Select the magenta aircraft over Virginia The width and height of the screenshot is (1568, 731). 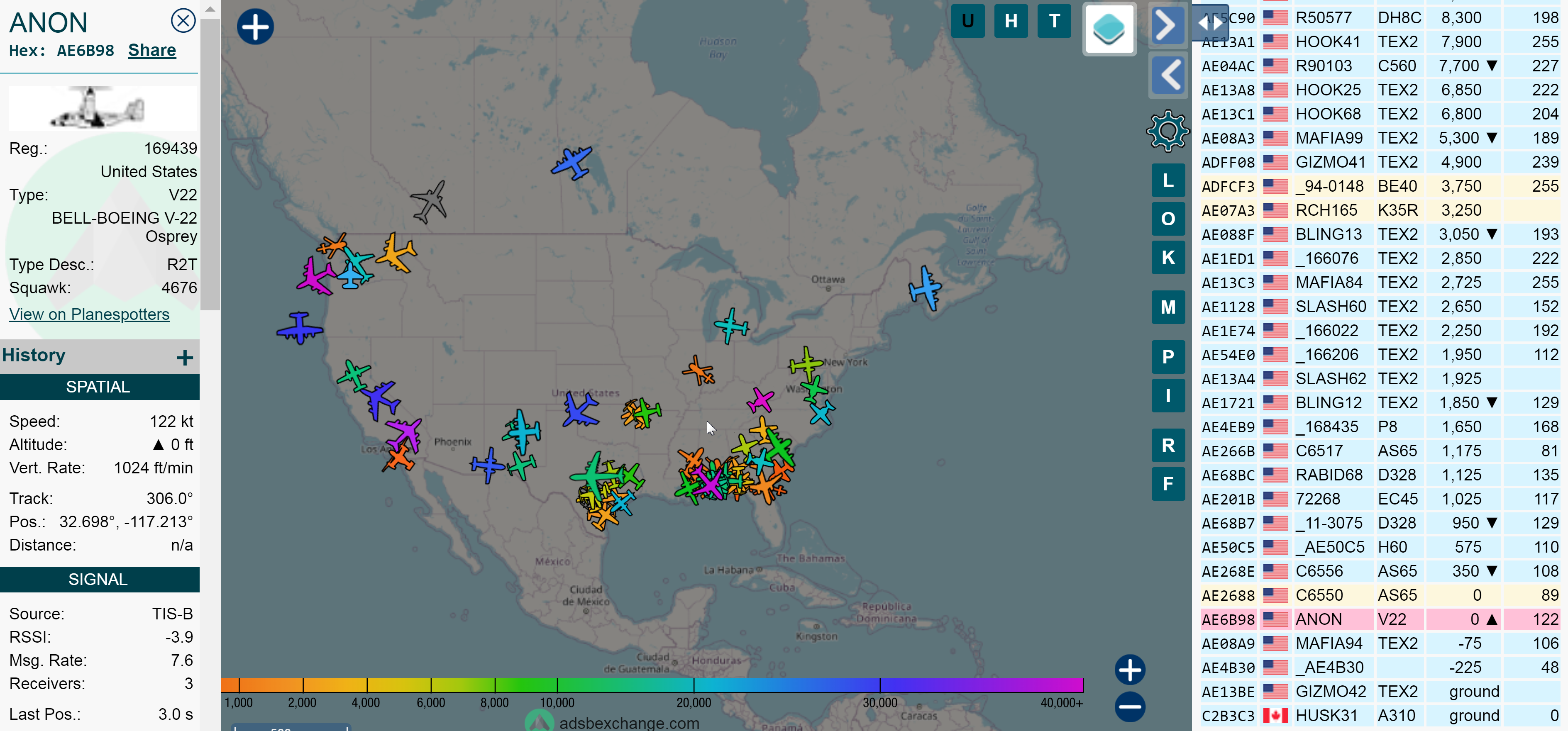click(760, 400)
